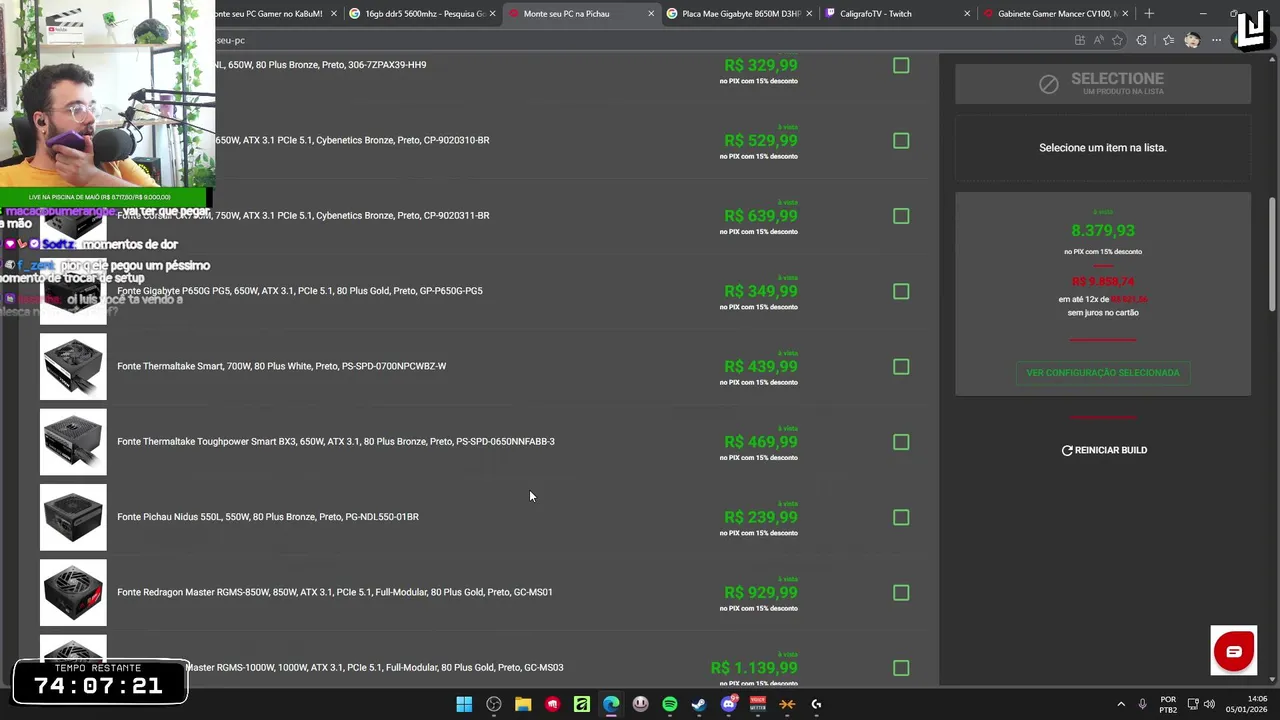Open Thermaltake Toughpower BX3 product image
1280x720 pixels.
click(73, 442)
